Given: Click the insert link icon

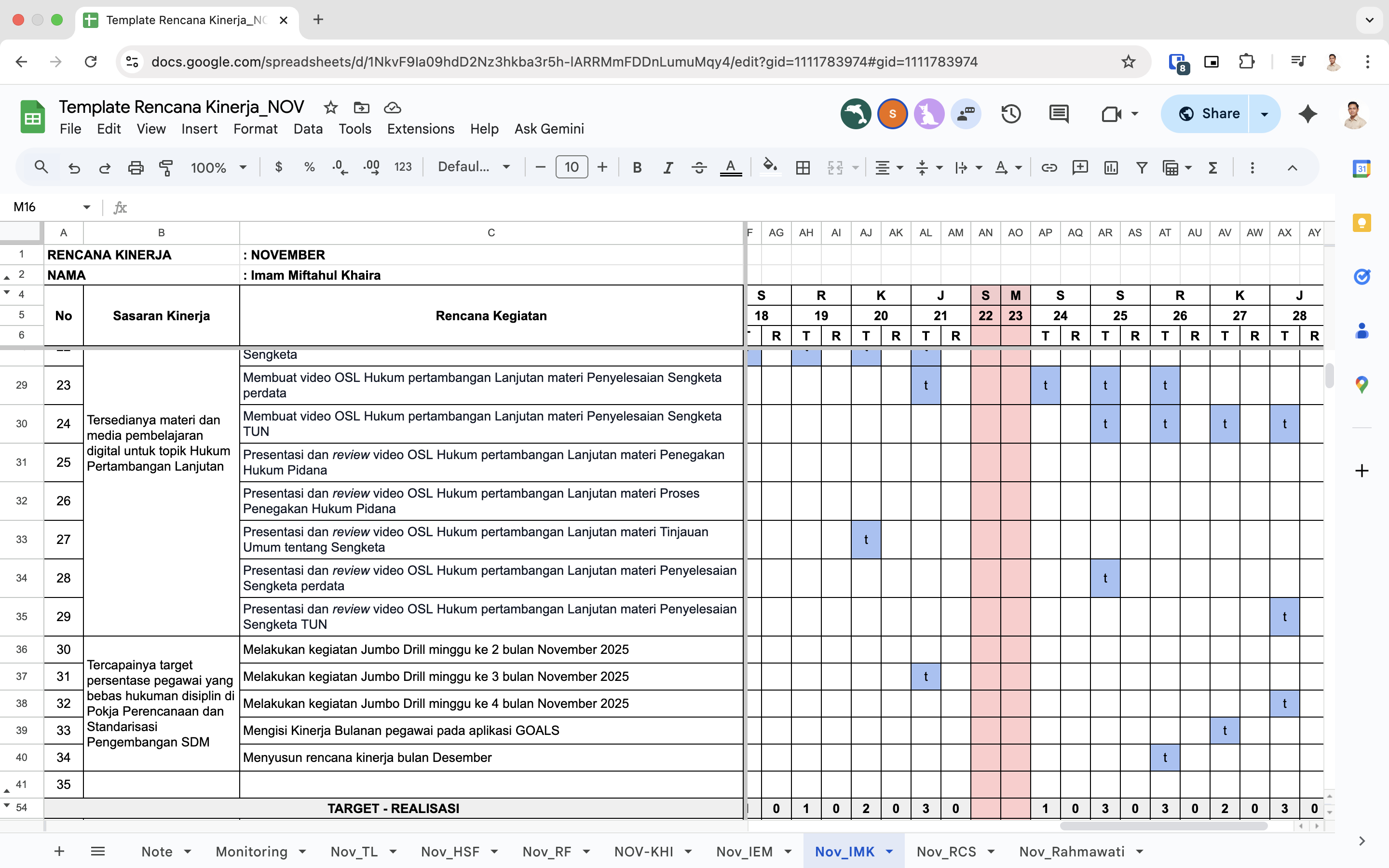Looking at the screenshot, I should click(x=1049, y=168).
